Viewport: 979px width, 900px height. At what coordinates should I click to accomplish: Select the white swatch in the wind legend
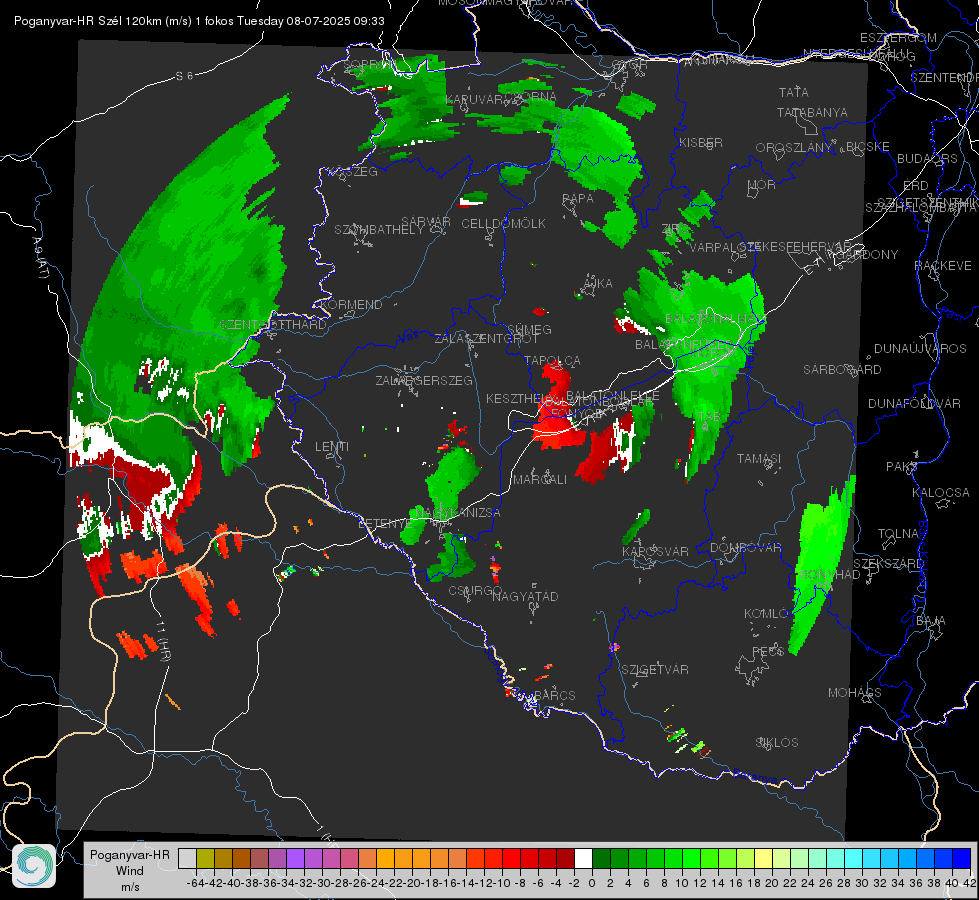point(583,858)
